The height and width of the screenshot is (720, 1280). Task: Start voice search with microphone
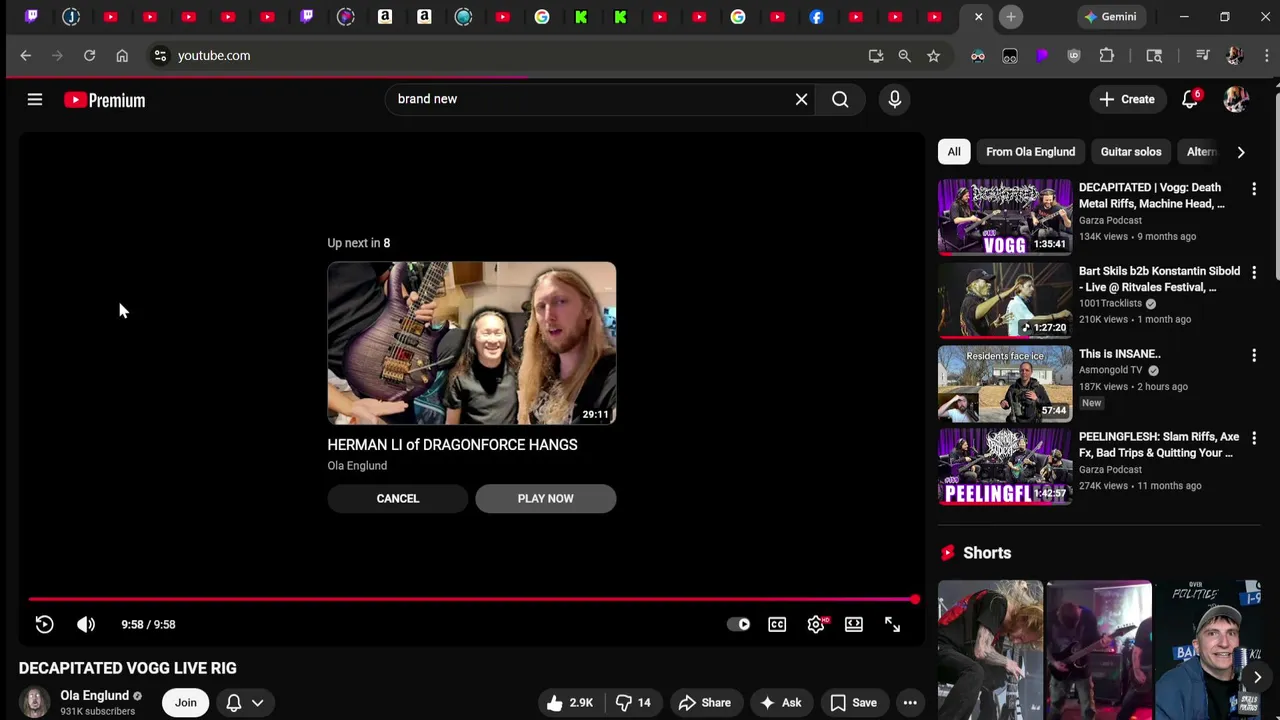tap(894, 99)
